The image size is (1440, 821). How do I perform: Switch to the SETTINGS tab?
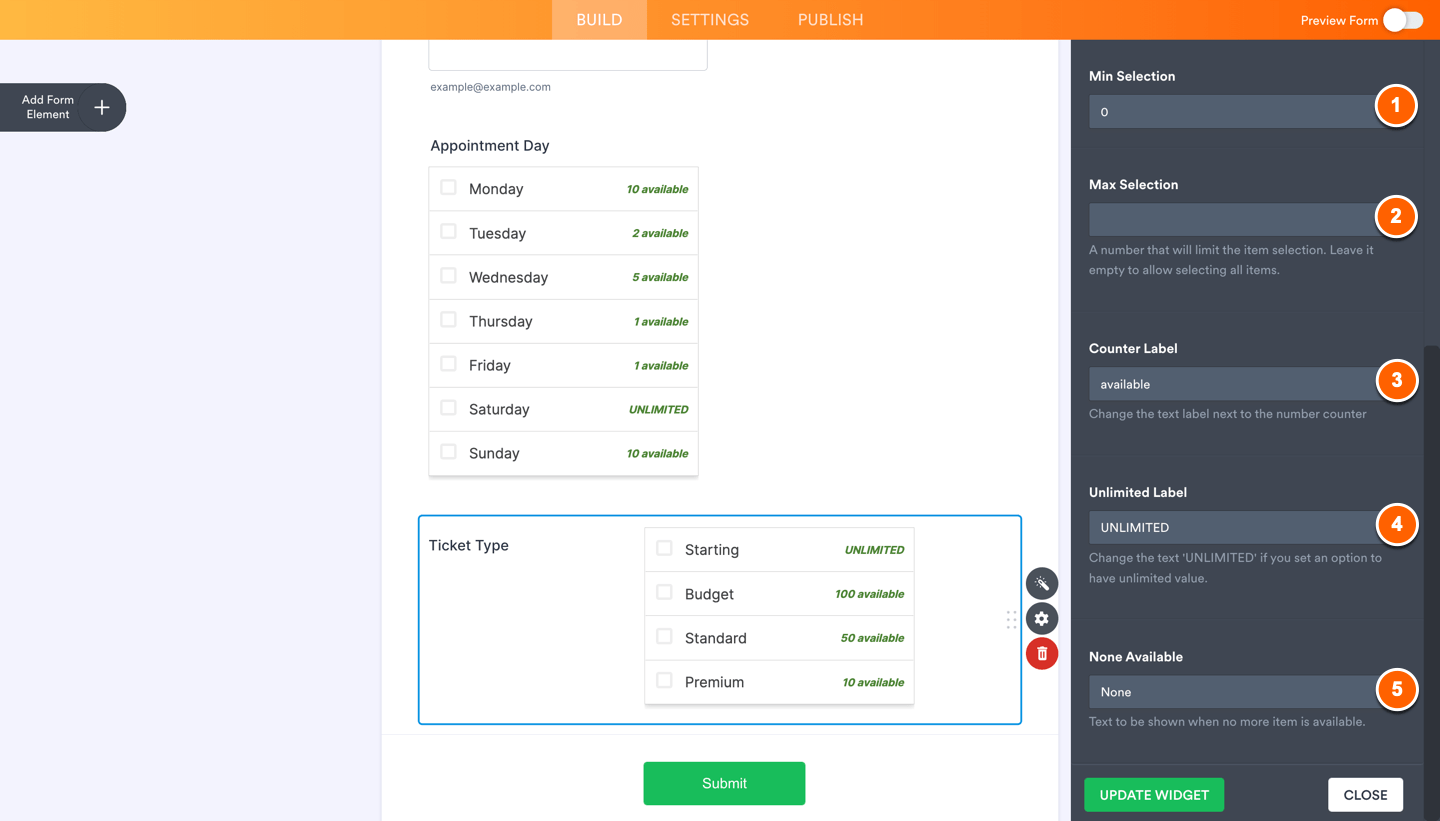[710, 20]
